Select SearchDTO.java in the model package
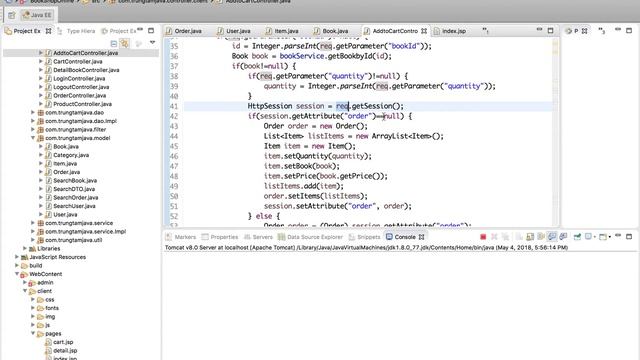The image size is (640, 360). click(x=74, y=189)
